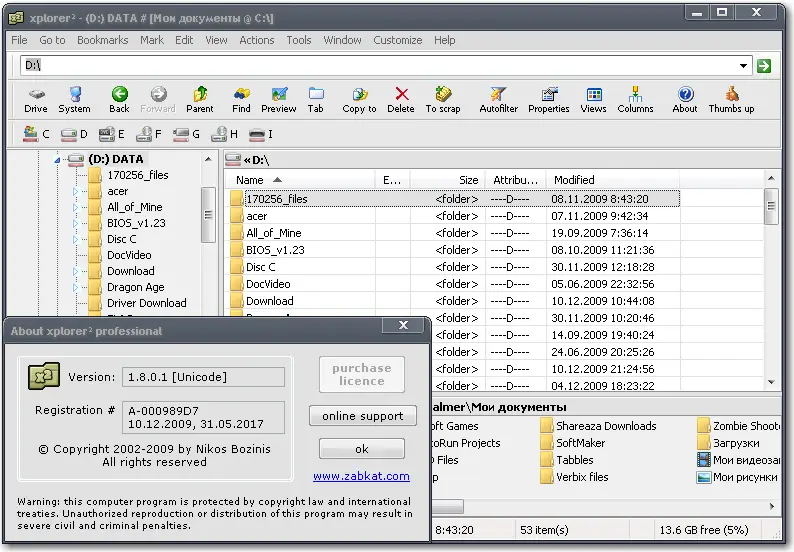Expand the BIOS_v1.23 tree node

point(75,223)
